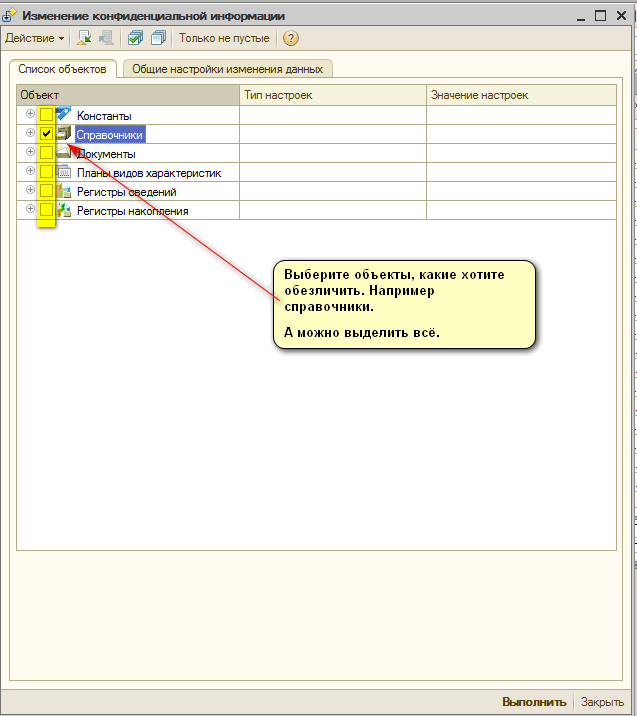Click the Тип настроек column header
The height and width of the screenshot is (716, 637).
point(278,95)
